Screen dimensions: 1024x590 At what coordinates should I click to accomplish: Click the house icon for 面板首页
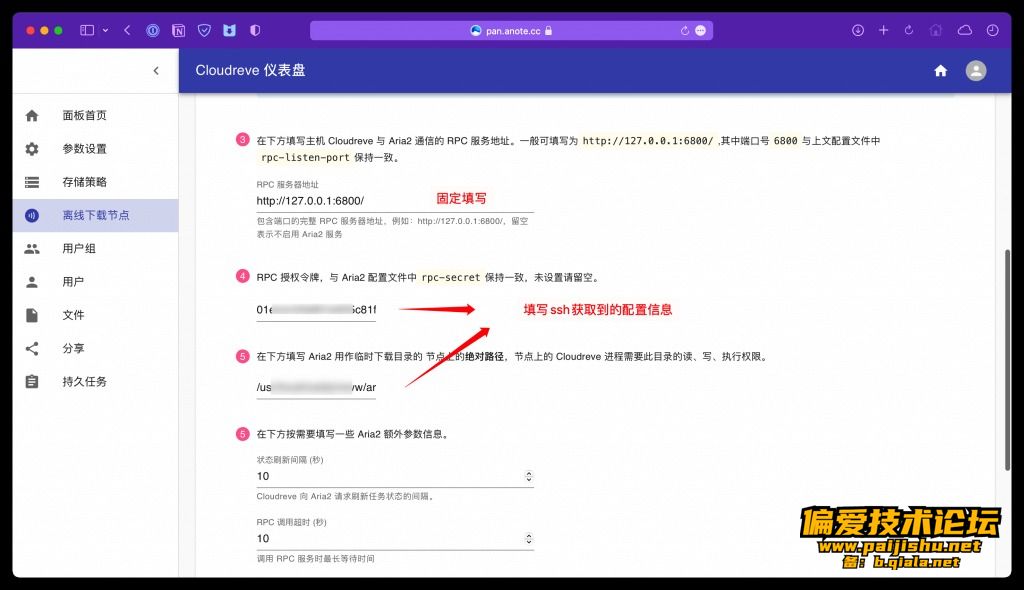[31, 116]
